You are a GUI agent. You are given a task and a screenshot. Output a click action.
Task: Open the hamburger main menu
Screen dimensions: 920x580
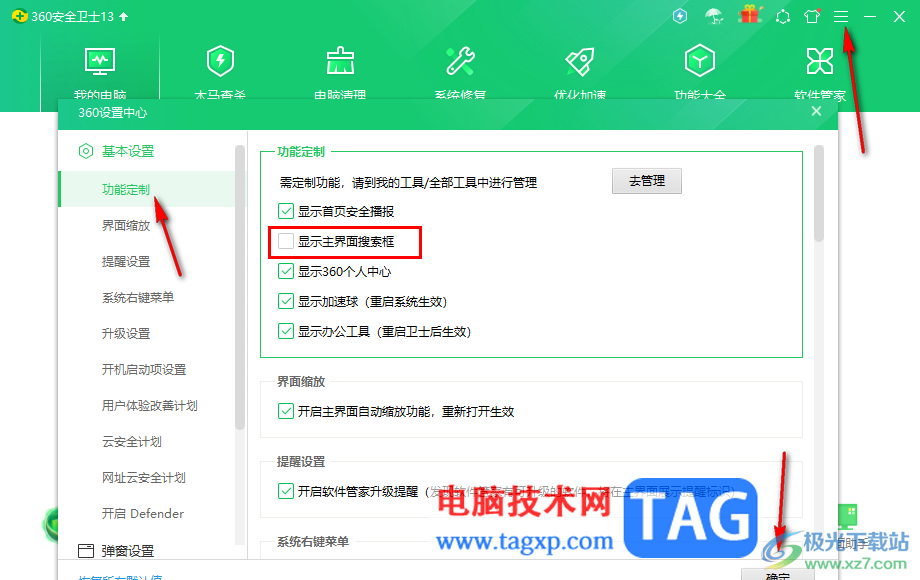click(x=842, y=16)
